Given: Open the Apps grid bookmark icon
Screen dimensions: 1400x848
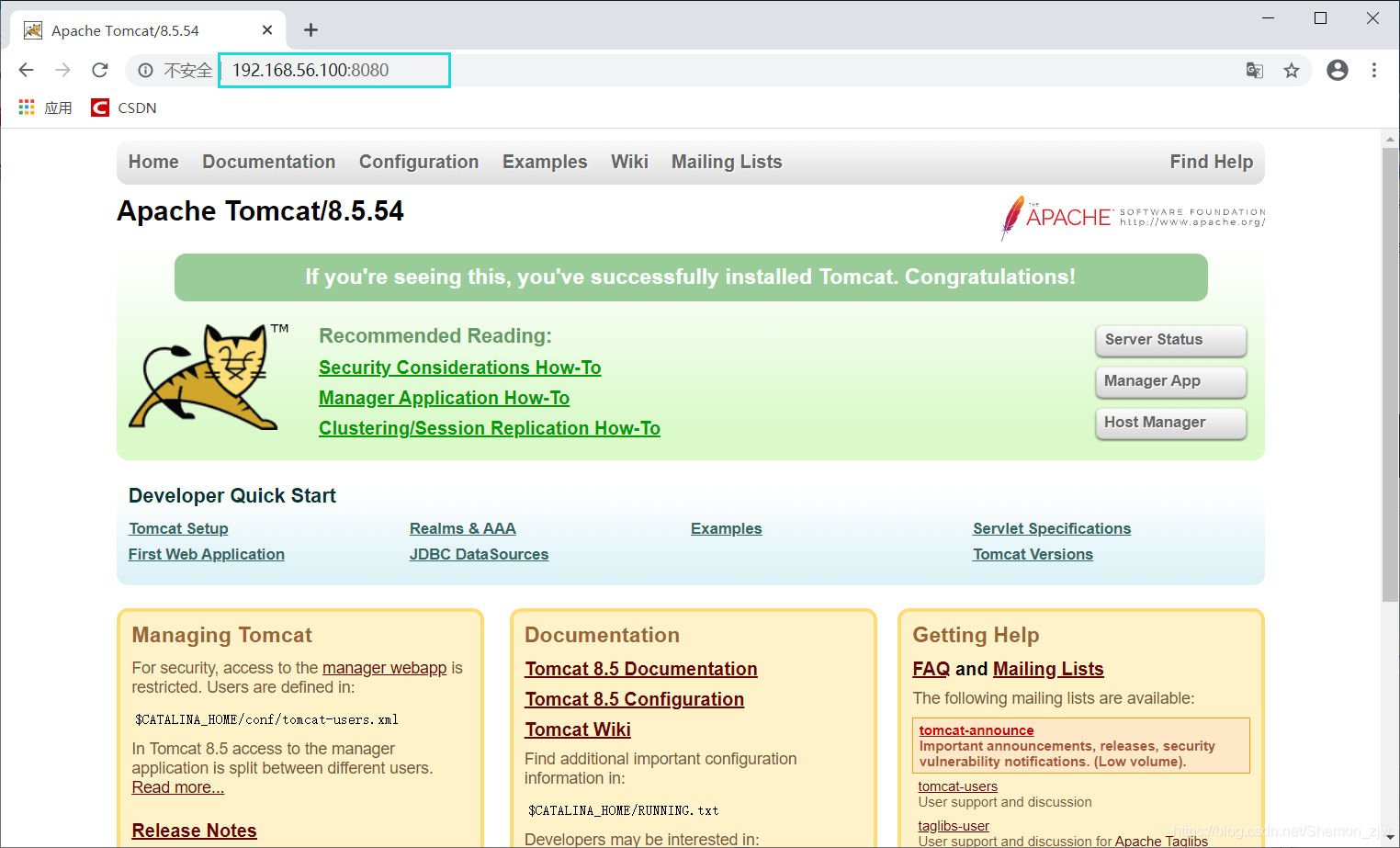Looking at the screenshot, I should tap(27, 107).
